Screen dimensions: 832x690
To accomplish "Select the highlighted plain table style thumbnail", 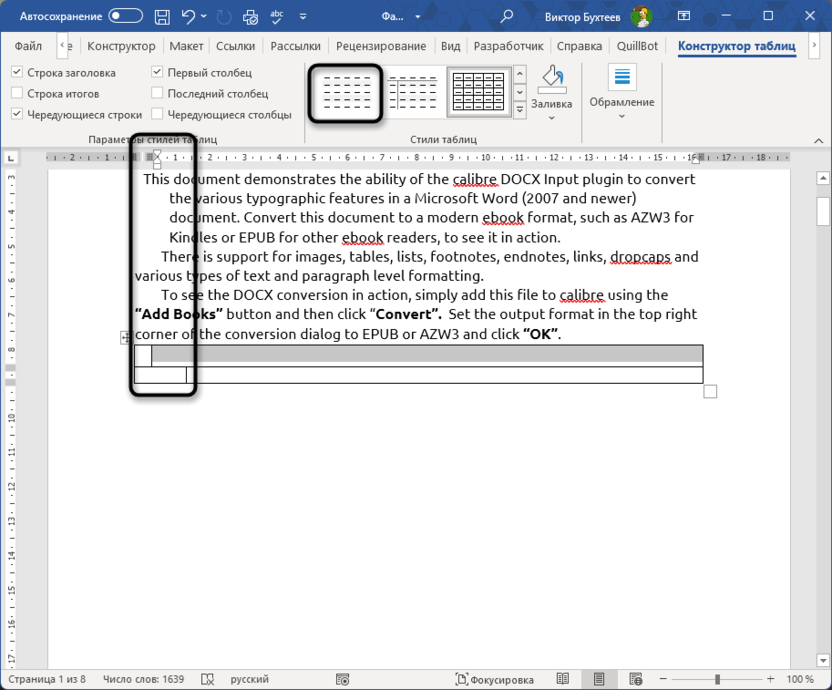I will coord(345,92).
